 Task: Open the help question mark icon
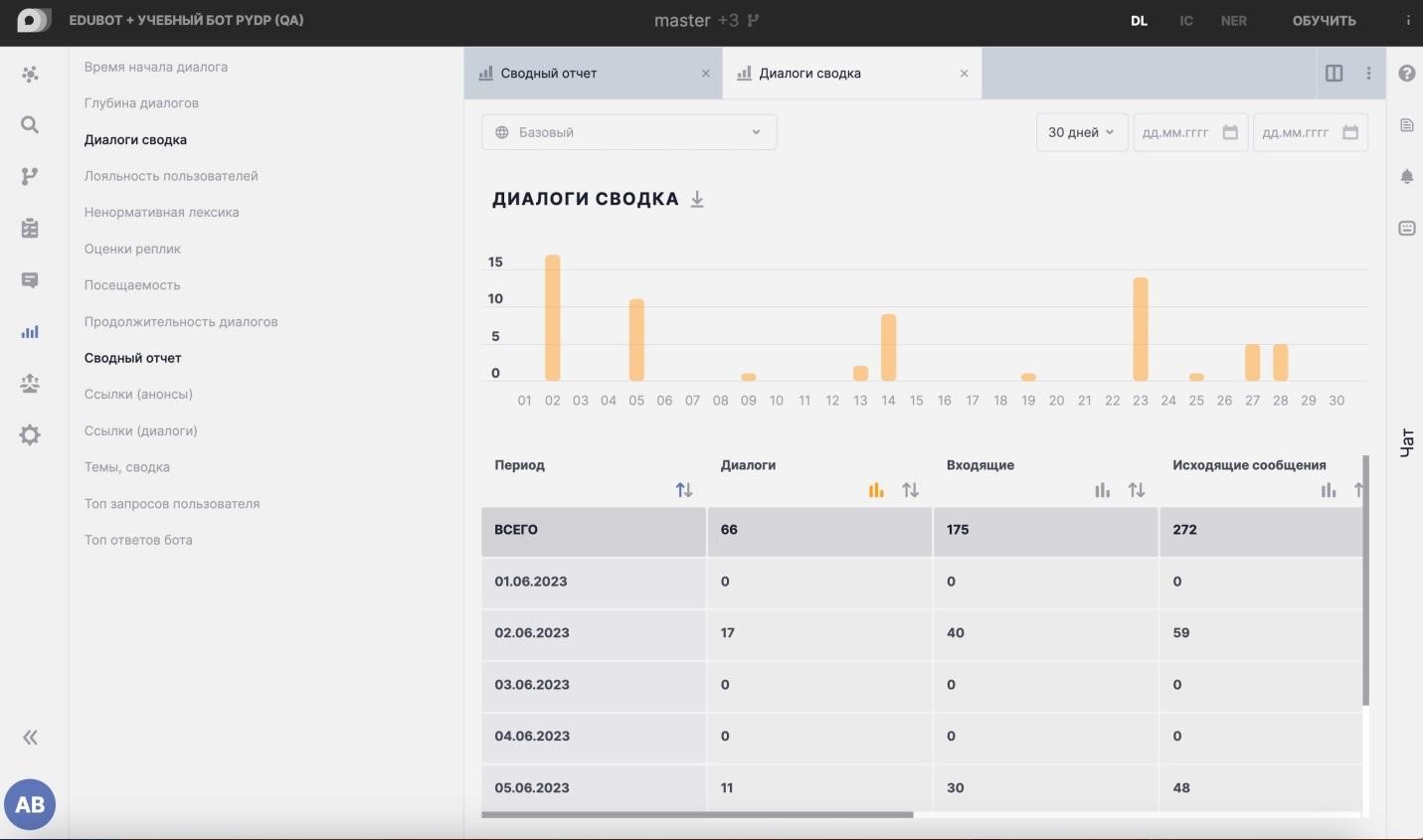(1406, 74)
